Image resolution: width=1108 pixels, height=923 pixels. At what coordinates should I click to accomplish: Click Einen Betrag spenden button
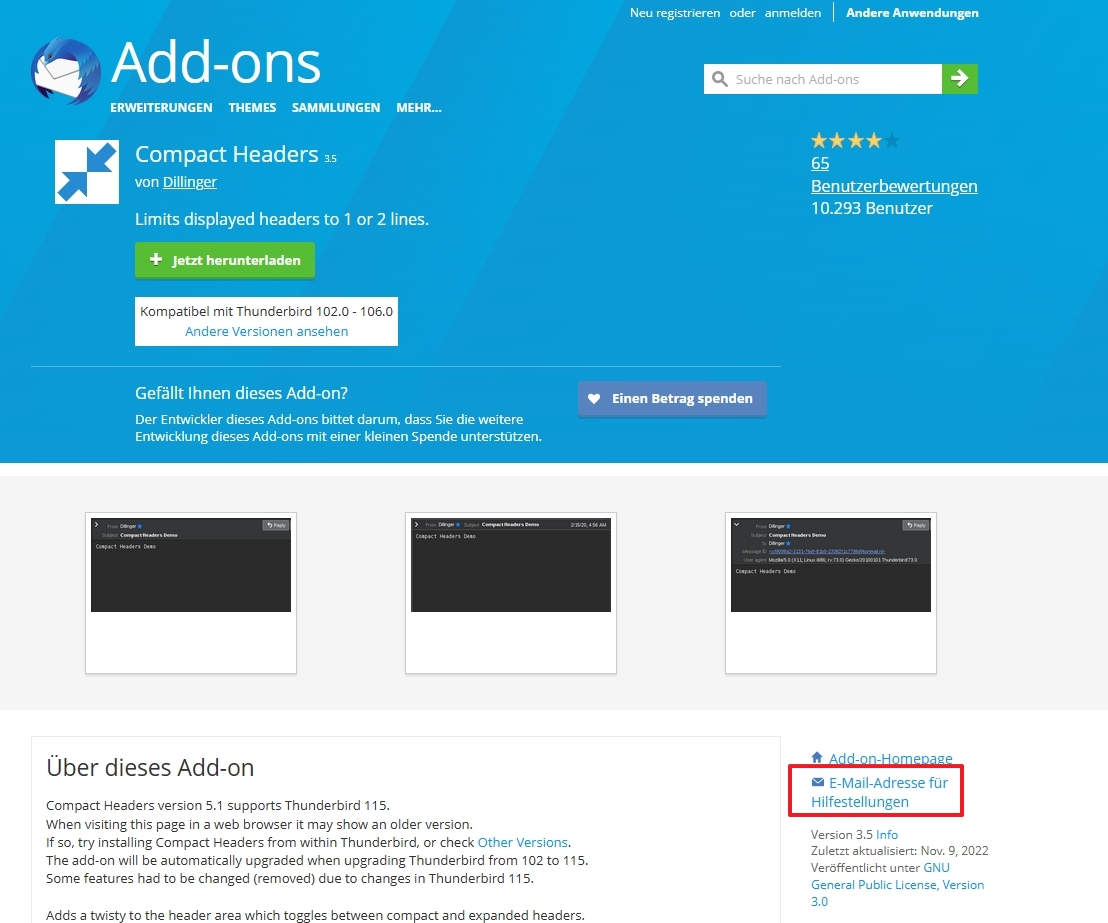672,399
